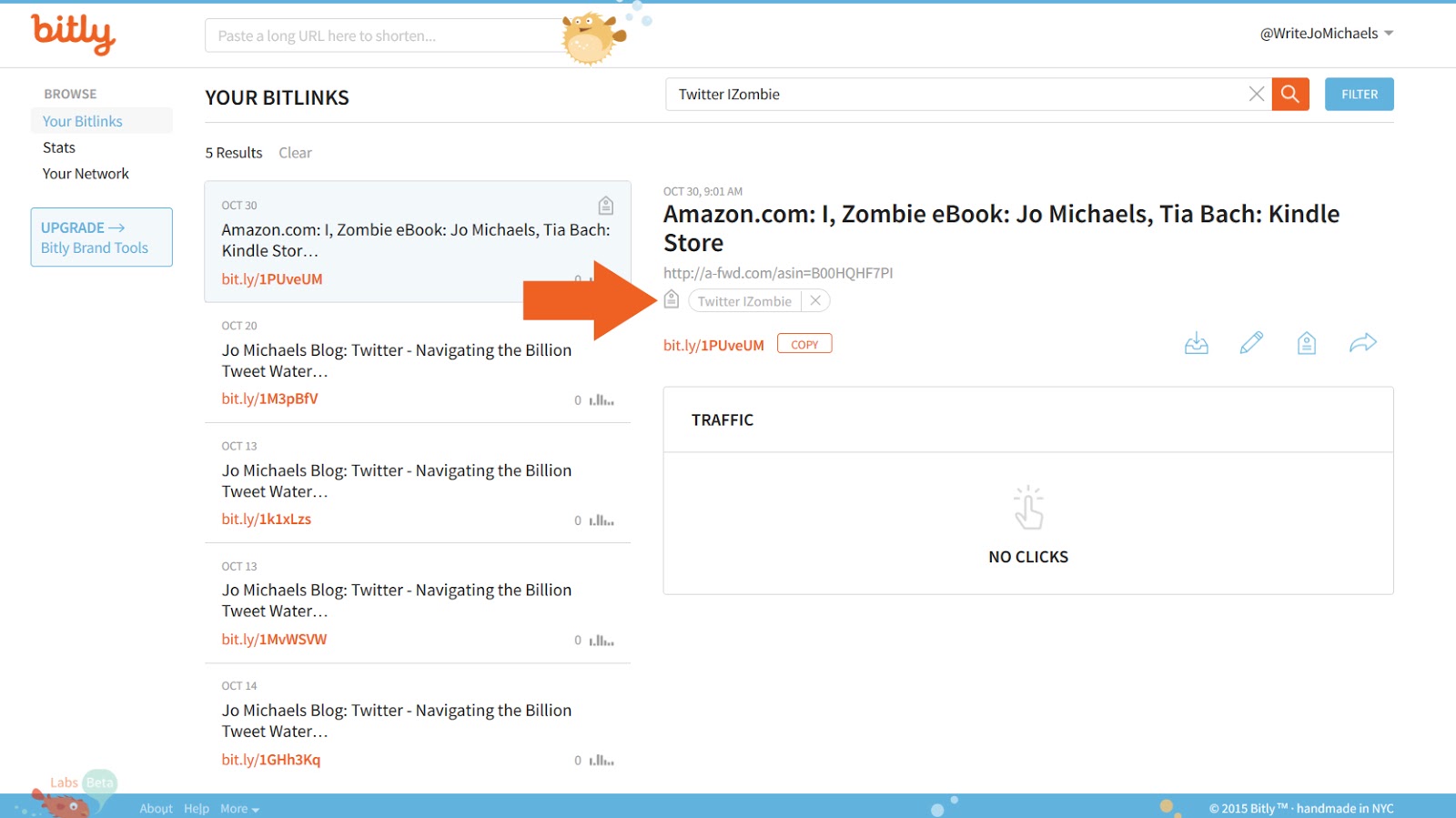Click the 5 Results text
1456x818 pixels.
pos(234,153)
